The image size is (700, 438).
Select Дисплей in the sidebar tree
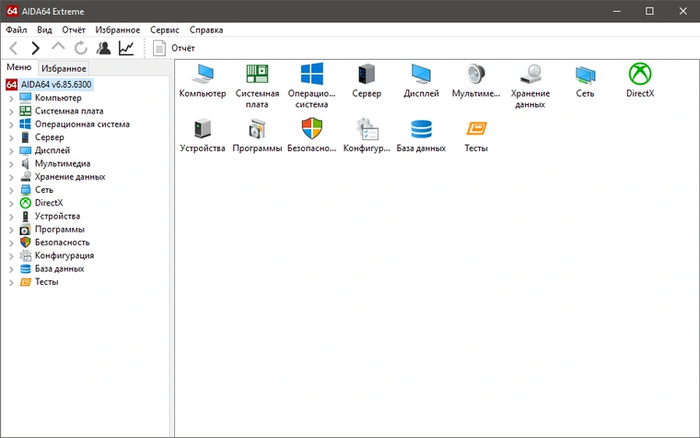point(53,150)
